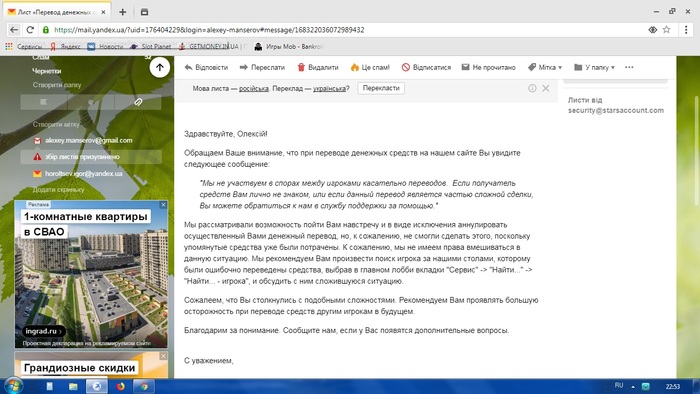Open the Чернетки drafts folder
Image resolution: width=700 pixels, height=394 pixels.
coord(46,71)
